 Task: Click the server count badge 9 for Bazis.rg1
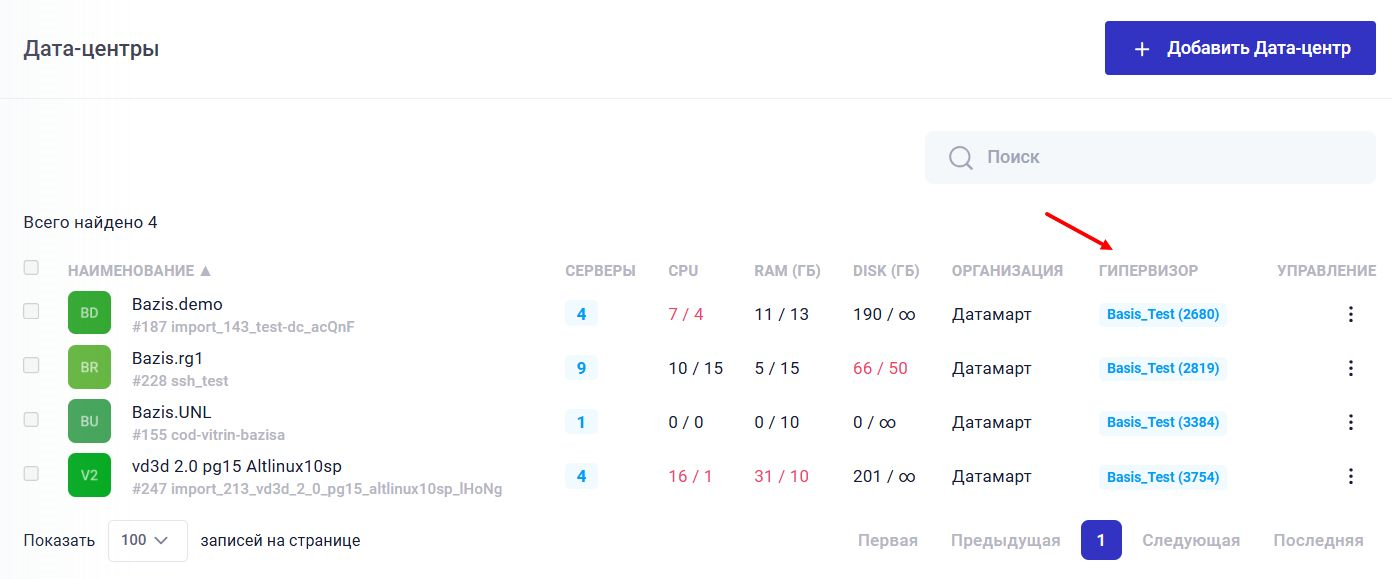[581, 368]
